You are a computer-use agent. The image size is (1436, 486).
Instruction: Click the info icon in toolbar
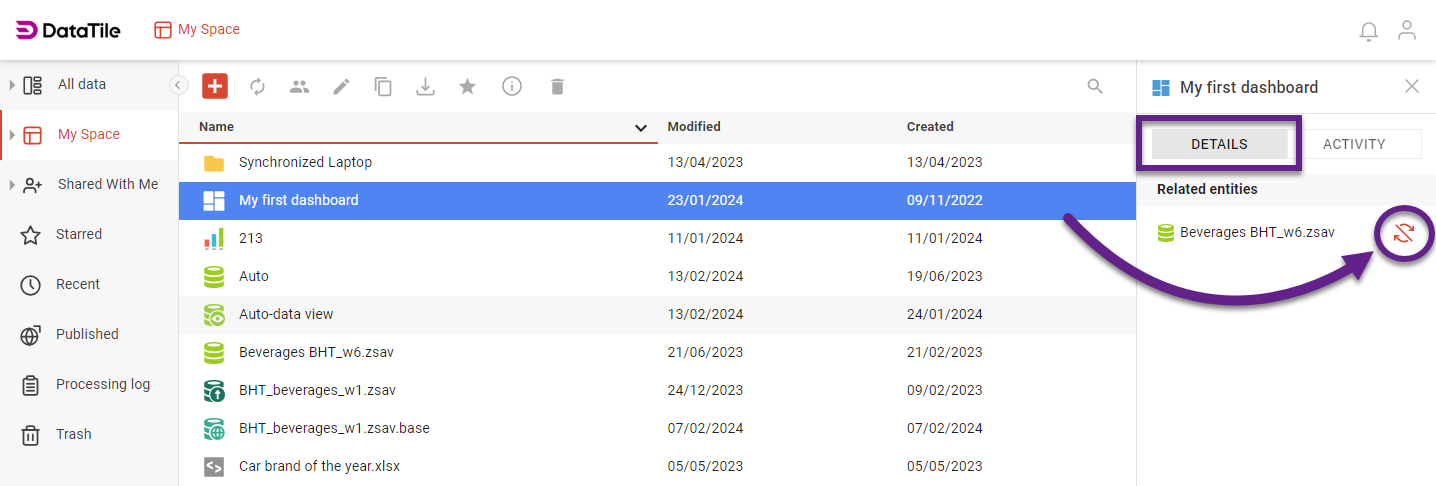512,87
